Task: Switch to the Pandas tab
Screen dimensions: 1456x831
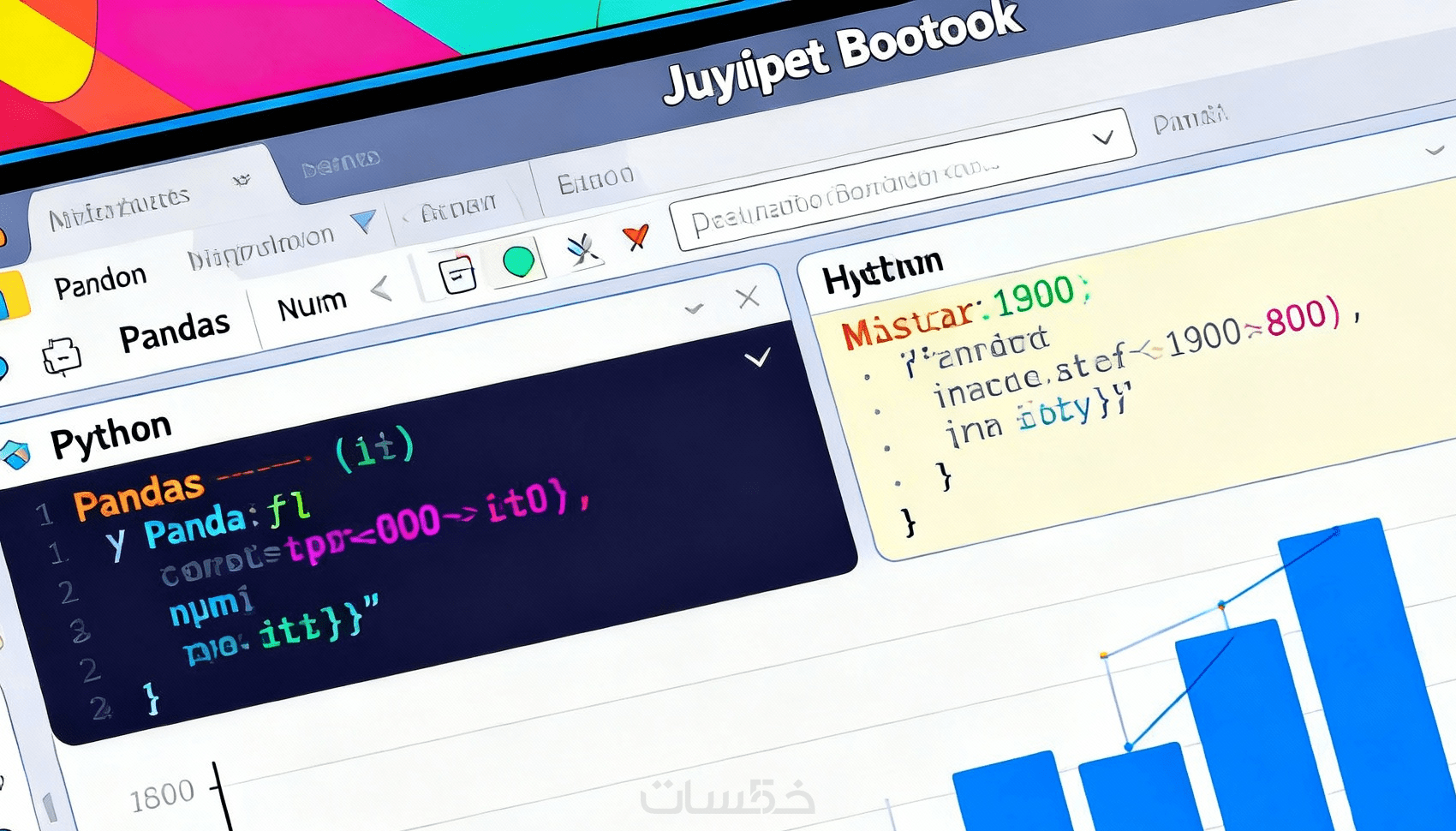Action: click(175, 331)
